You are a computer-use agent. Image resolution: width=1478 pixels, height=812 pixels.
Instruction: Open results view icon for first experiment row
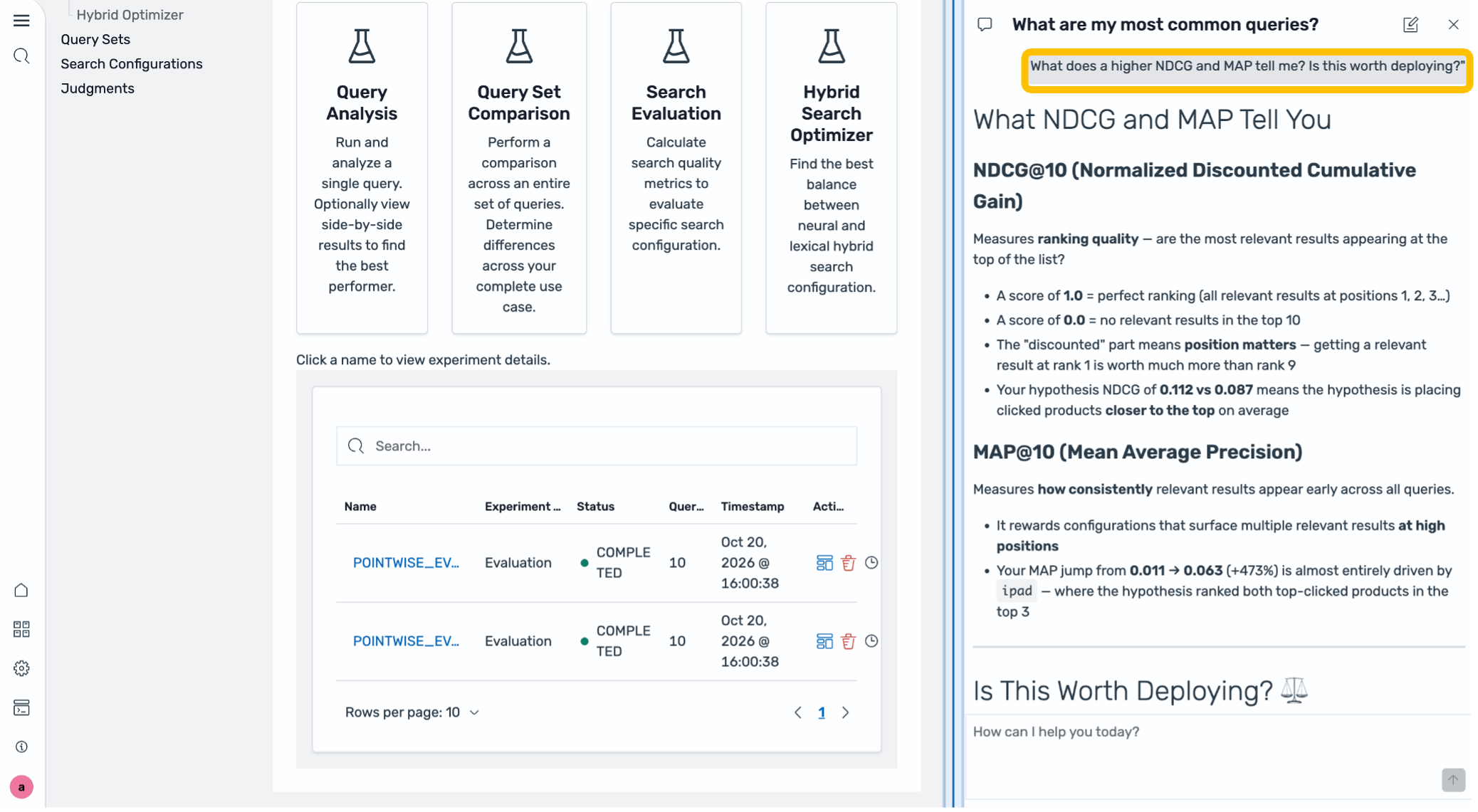tap(824, 564)
